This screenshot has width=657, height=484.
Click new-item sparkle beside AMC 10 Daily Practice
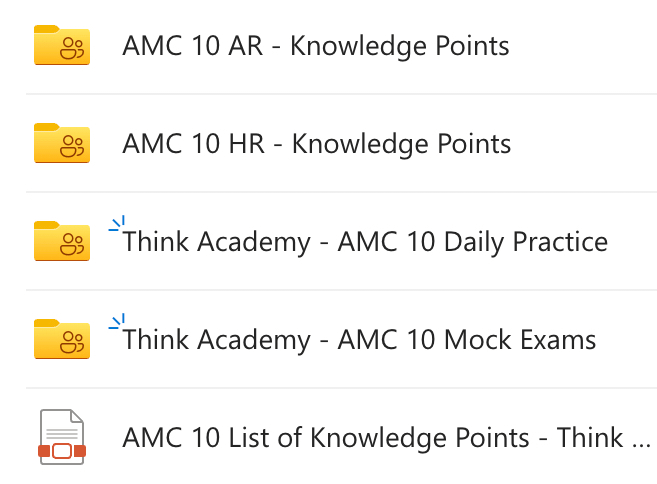[x=117, y=224]
